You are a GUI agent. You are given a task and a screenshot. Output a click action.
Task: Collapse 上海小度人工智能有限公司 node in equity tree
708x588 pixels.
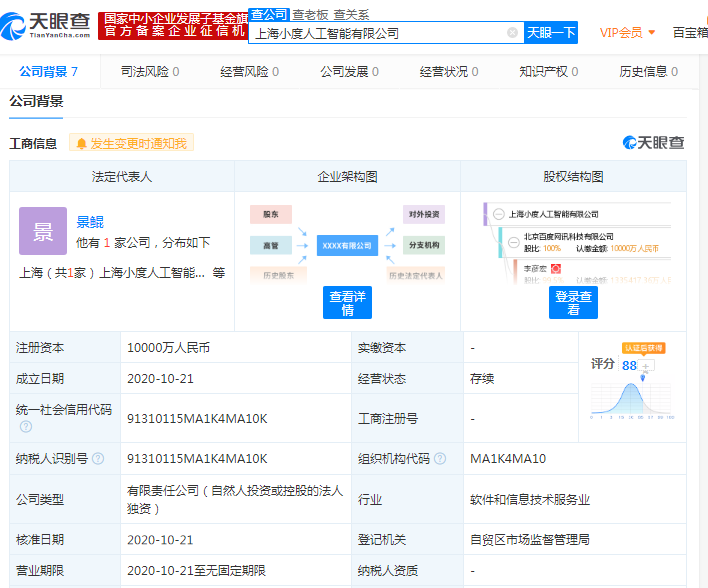(x=498, y=214)
